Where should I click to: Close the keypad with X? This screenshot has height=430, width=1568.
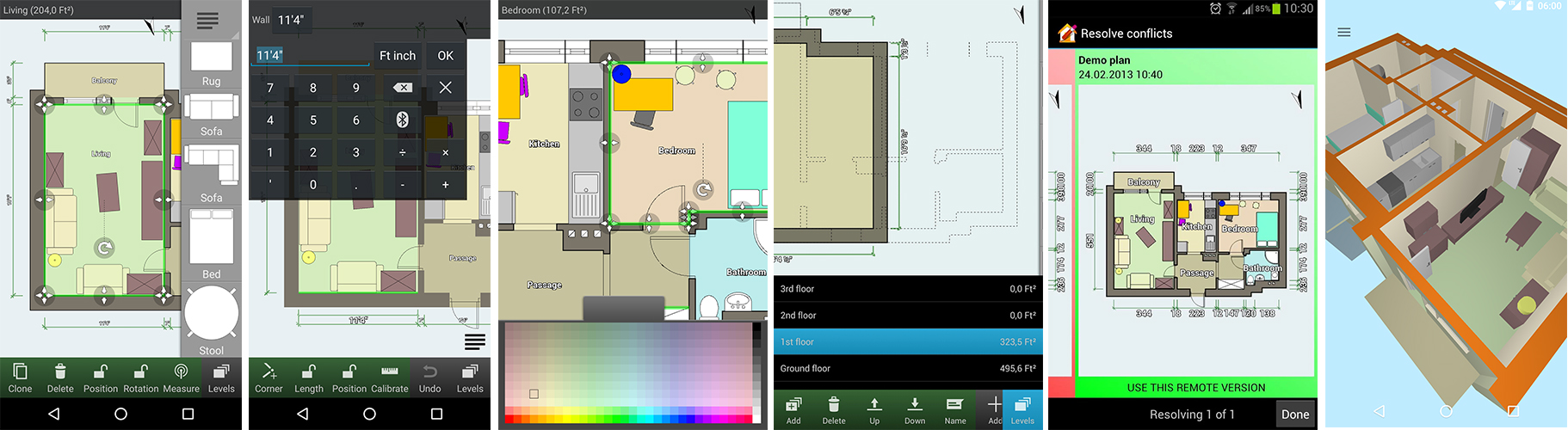click(x=445, y=88)
